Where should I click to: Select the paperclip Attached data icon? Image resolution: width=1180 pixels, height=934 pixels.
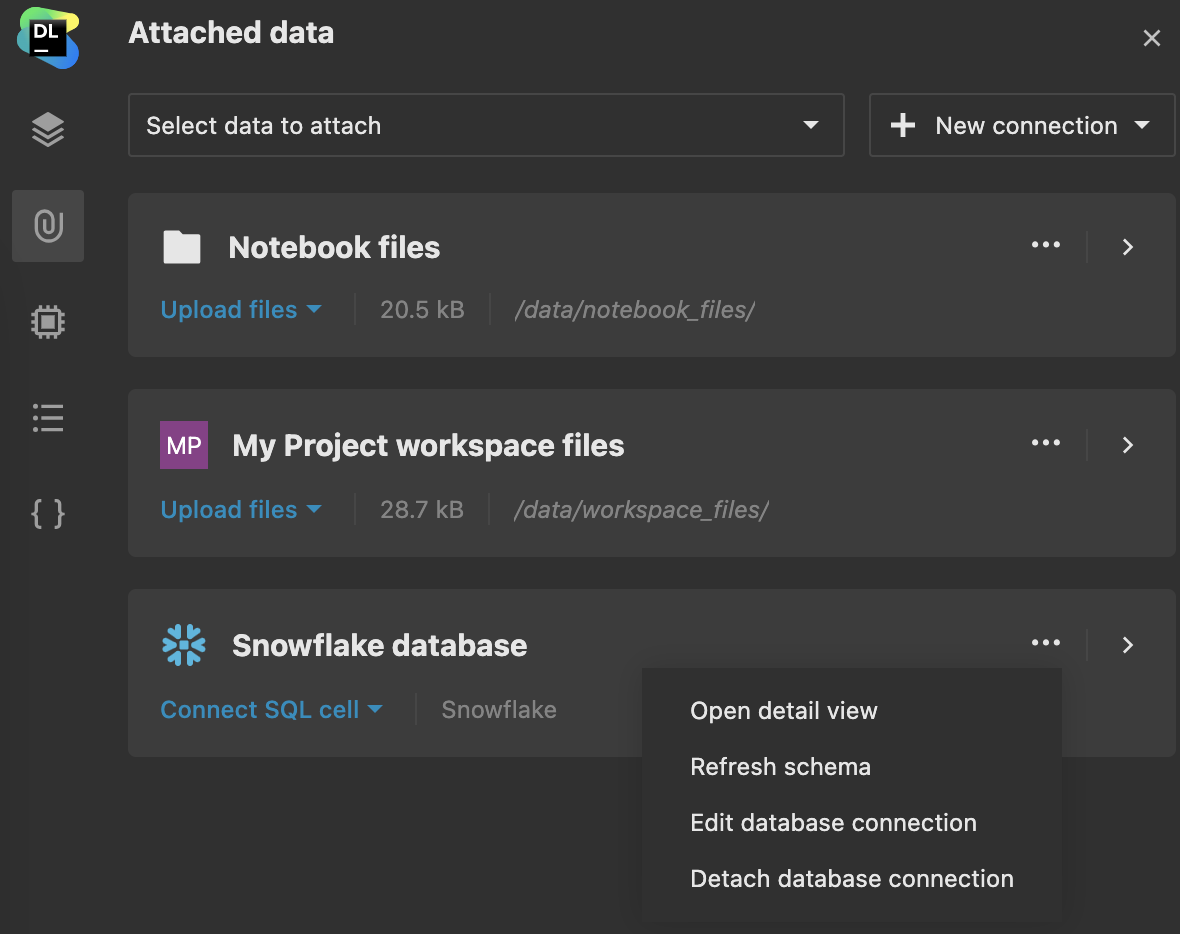pos(48,226)
